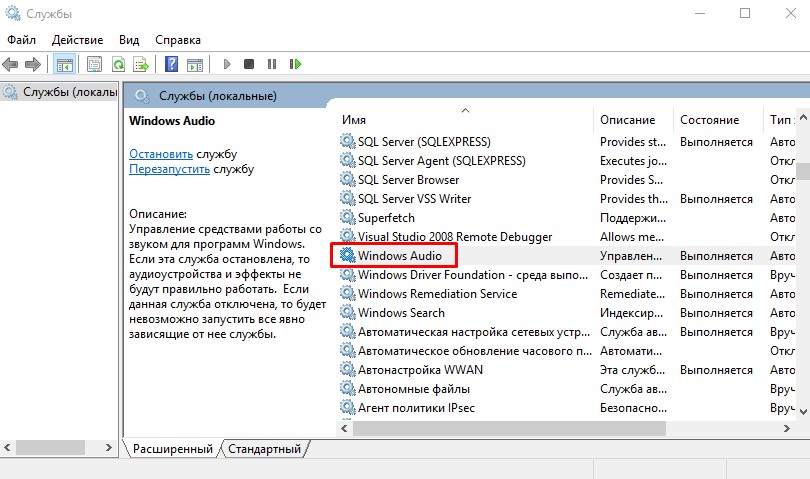Restart the service with the restart icon
810x479 pixels.
(x=295, y=64)
